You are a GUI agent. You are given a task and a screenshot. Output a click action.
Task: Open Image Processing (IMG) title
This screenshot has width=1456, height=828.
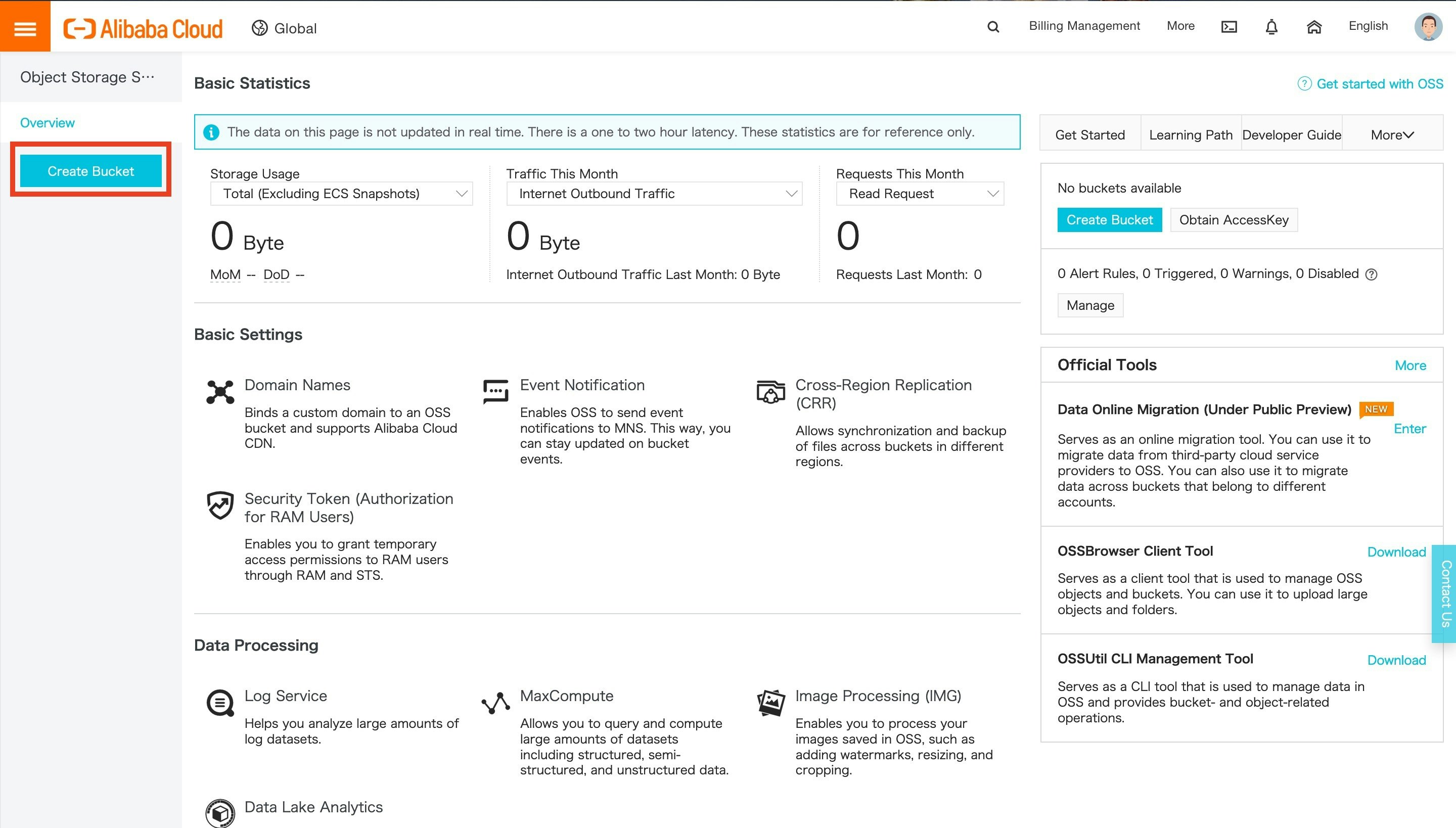click(x=878, y=696)
